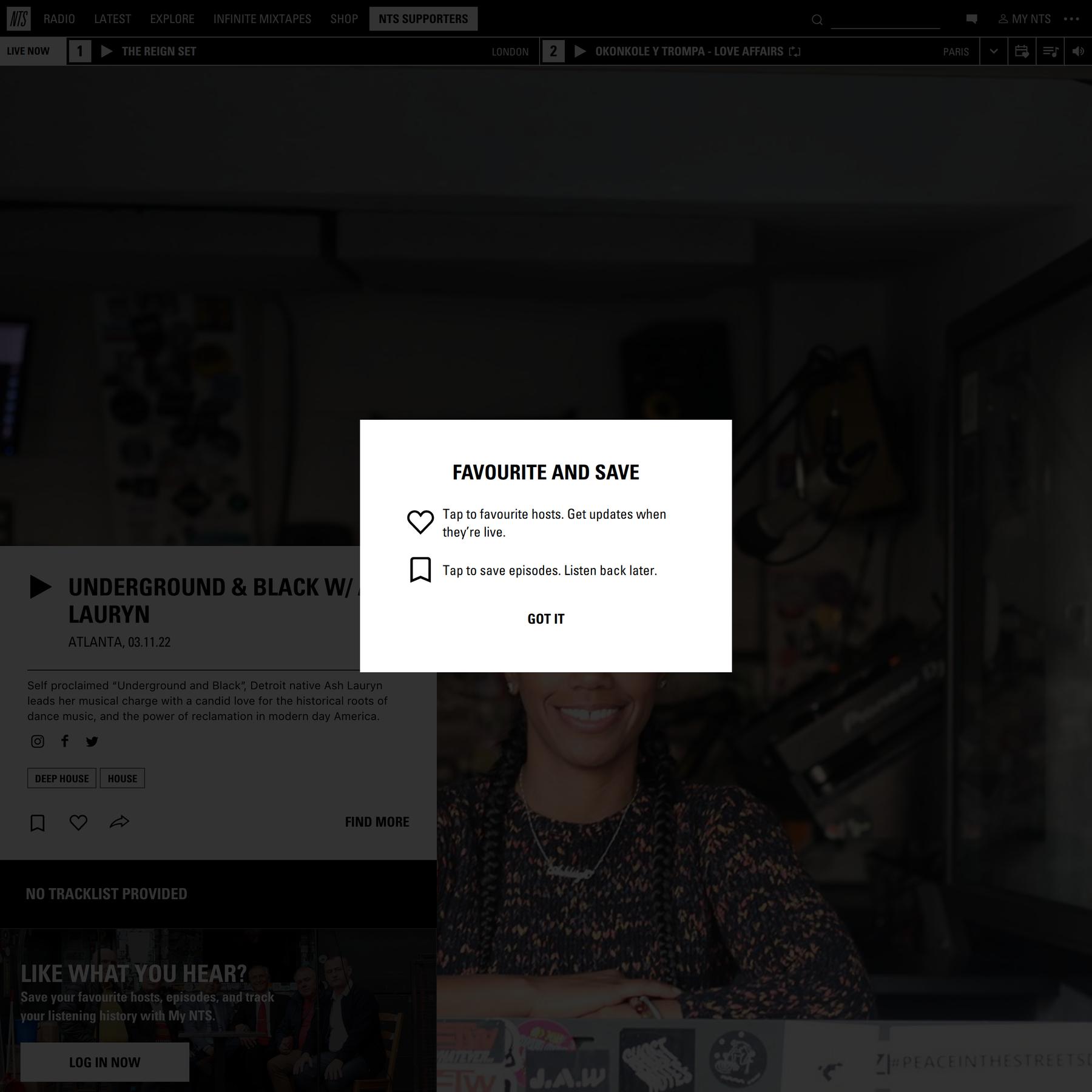Open the Explore menu item
Screen dimensions: 1092x1092
pos(172,19)
